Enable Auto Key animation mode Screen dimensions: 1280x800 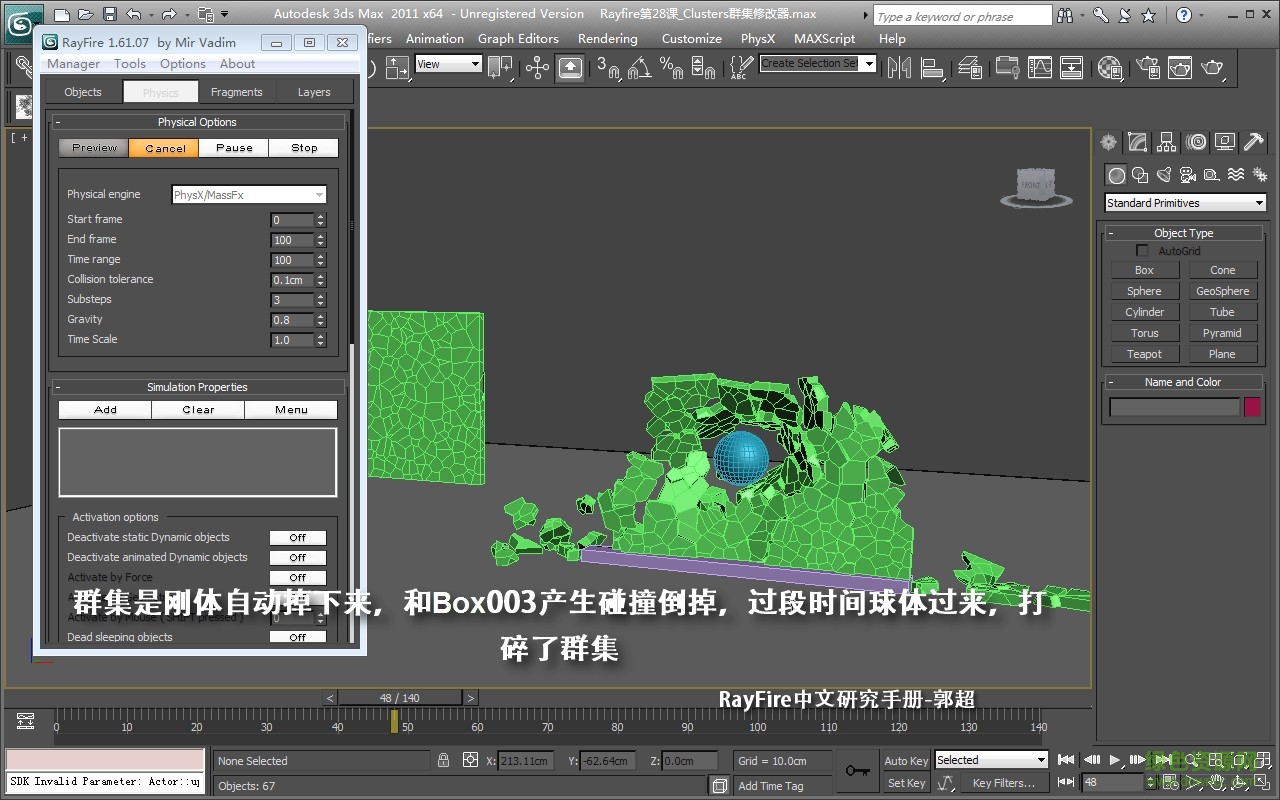[905, 760]
